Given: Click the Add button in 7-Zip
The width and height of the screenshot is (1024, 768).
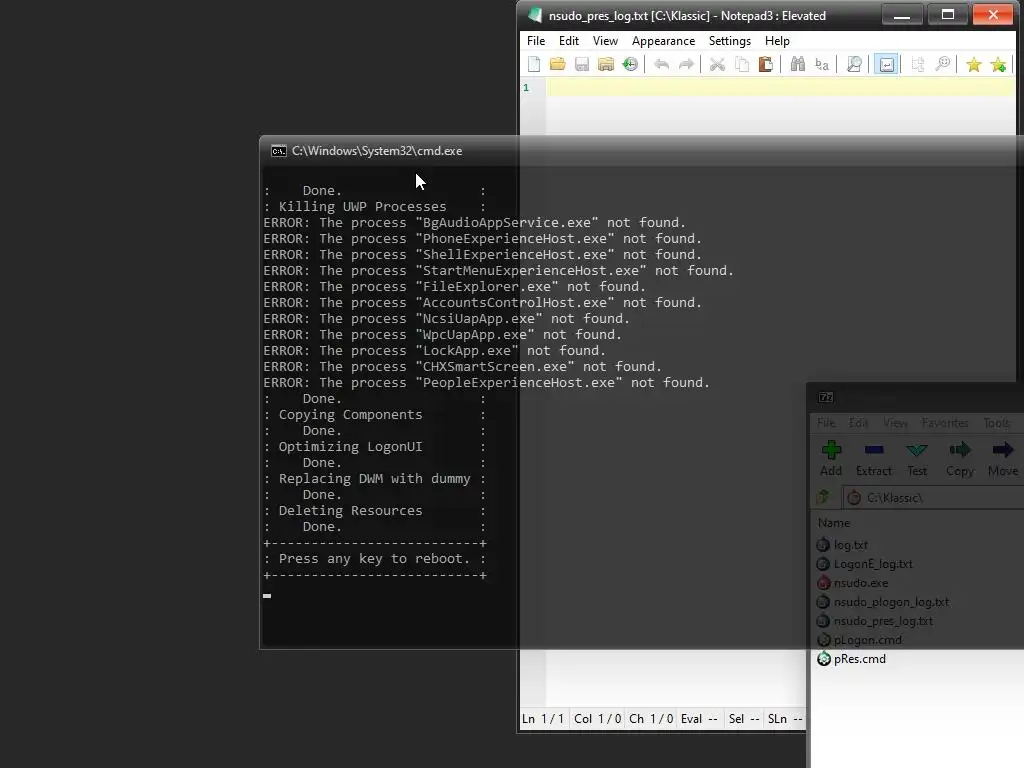Looking at the screenshot, I should coord(831,458).
